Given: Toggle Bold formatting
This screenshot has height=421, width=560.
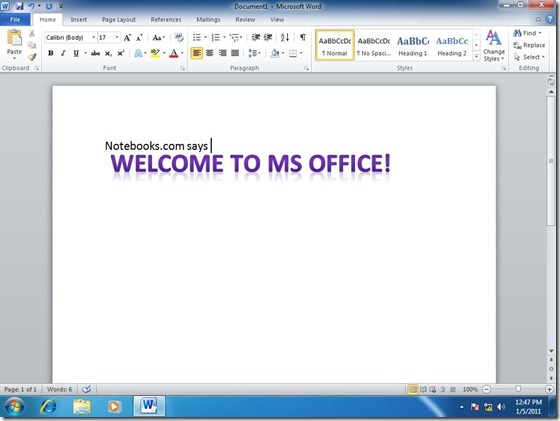Looking at the screenshot, I should (x=51, y=53).
